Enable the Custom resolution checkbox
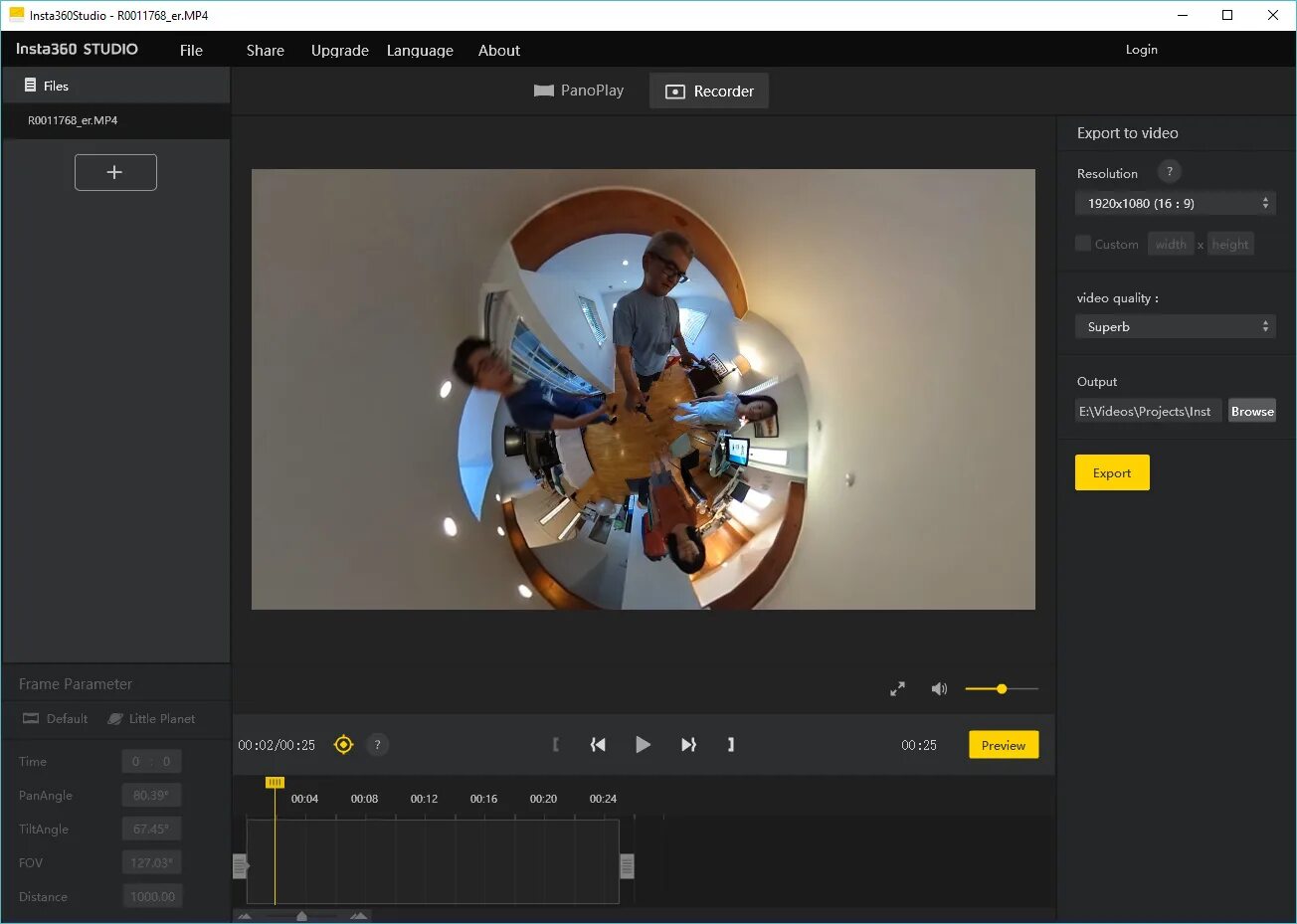 click(x=1083, y=244)
